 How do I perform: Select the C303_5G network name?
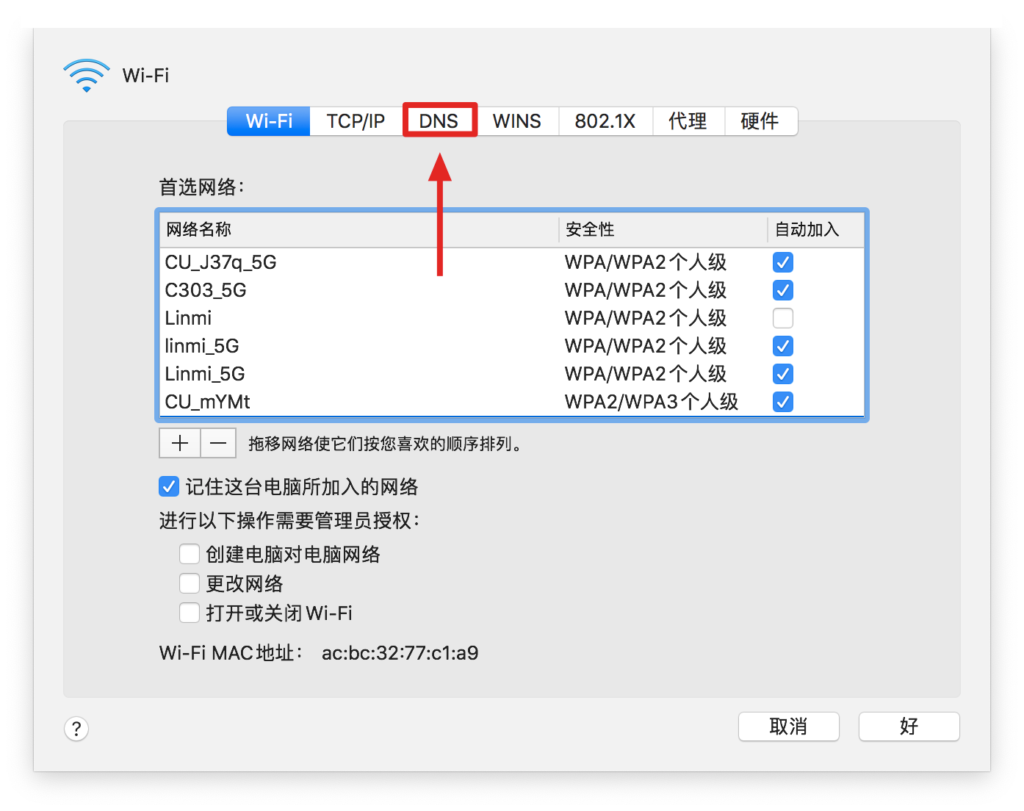206,290
